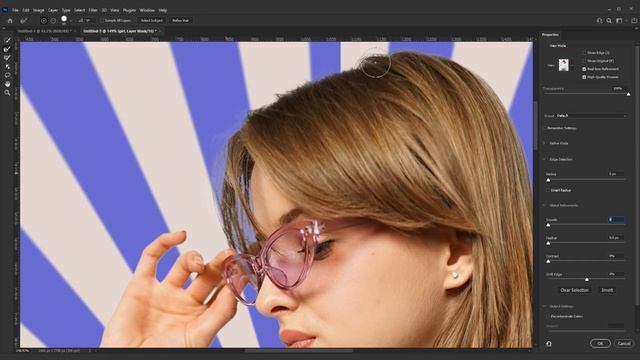The height and width of the screenshot is (360, 640).
Task: Click the Invert button
Action: (x=607, y=290)
